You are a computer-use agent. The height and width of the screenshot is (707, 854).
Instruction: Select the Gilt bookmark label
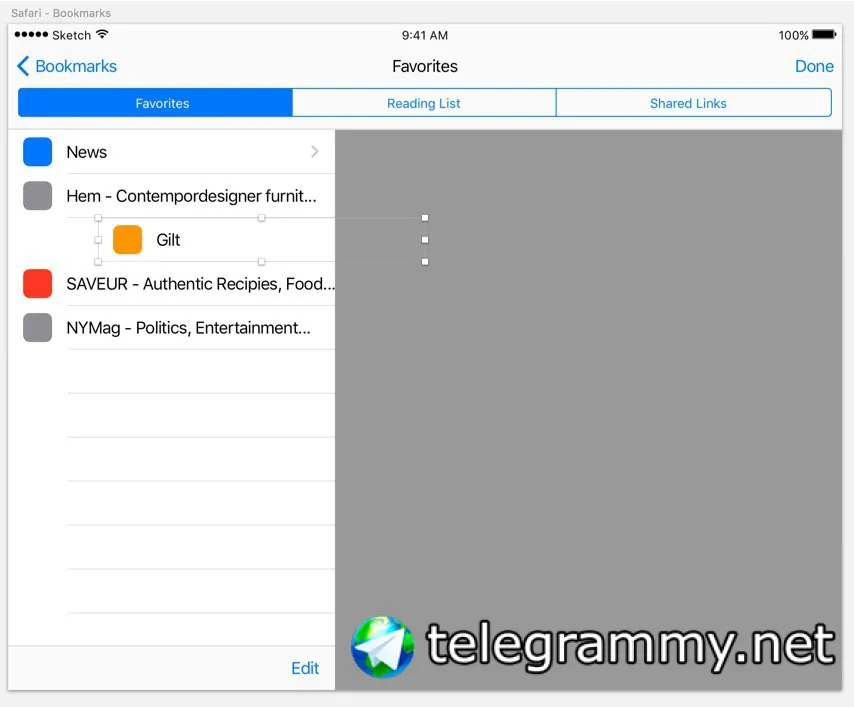click(168, 240)
